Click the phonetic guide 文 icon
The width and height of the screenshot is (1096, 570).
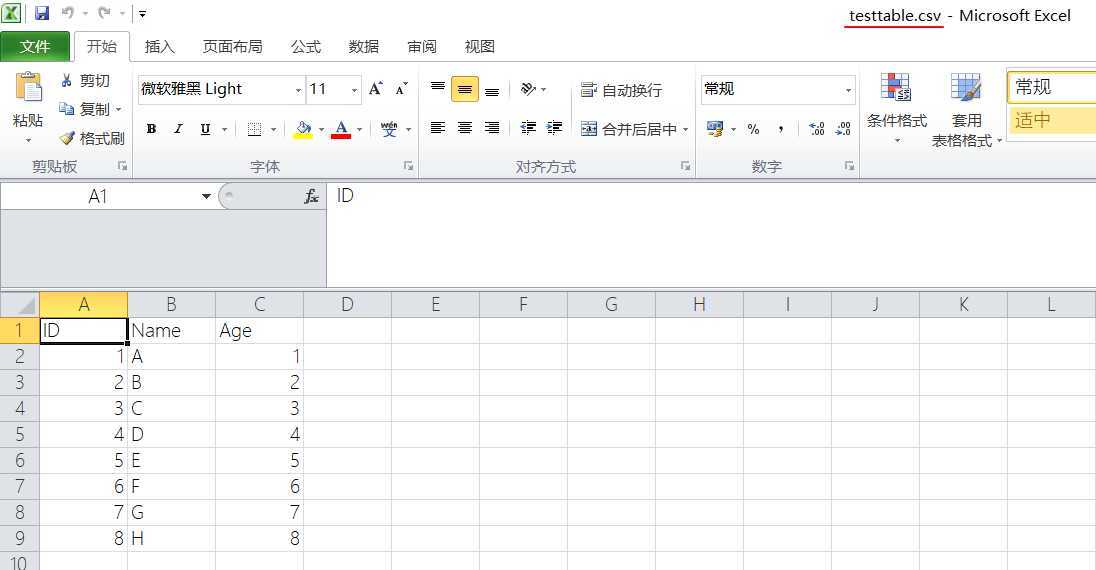[389, 129]
